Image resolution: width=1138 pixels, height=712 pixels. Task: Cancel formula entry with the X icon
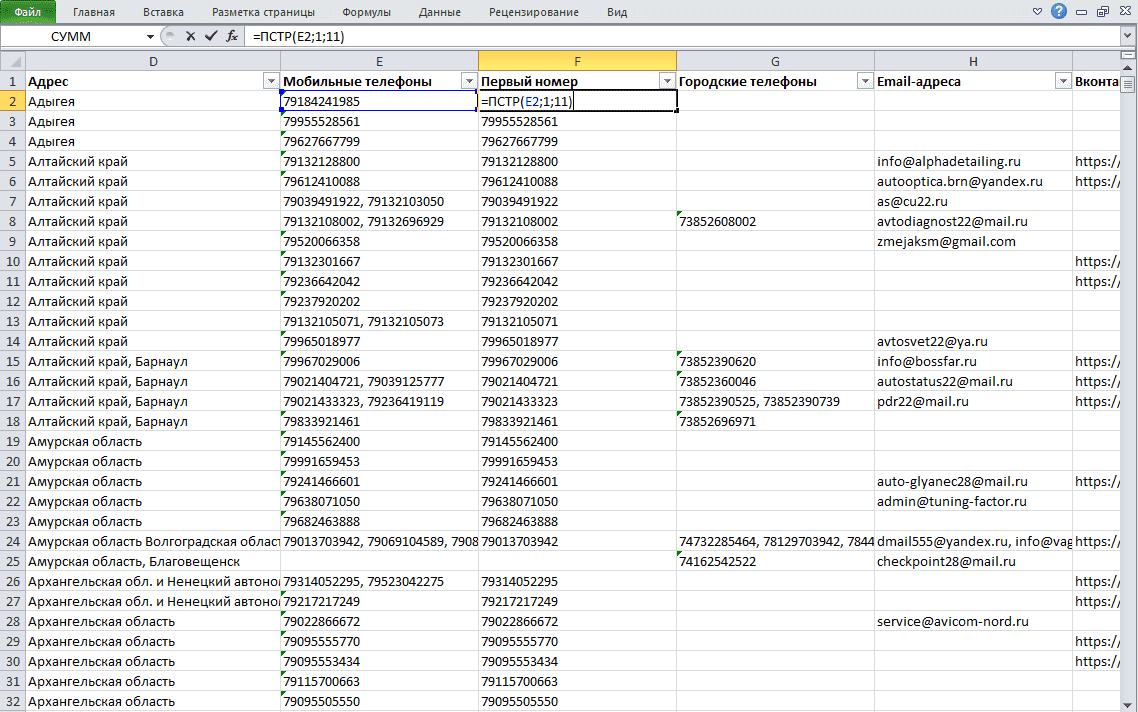point(190,36)
